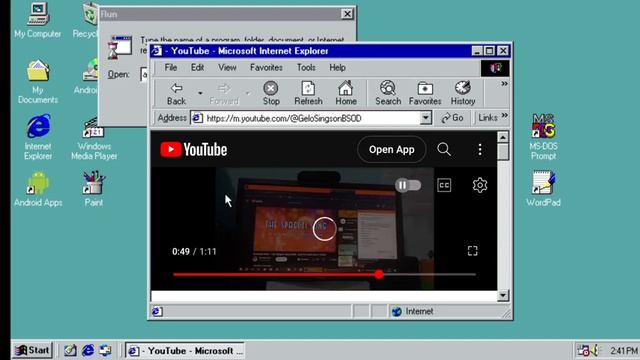Viewport: 640px width, 360px height.
Task: Stop loading the page
Action: 271,93
